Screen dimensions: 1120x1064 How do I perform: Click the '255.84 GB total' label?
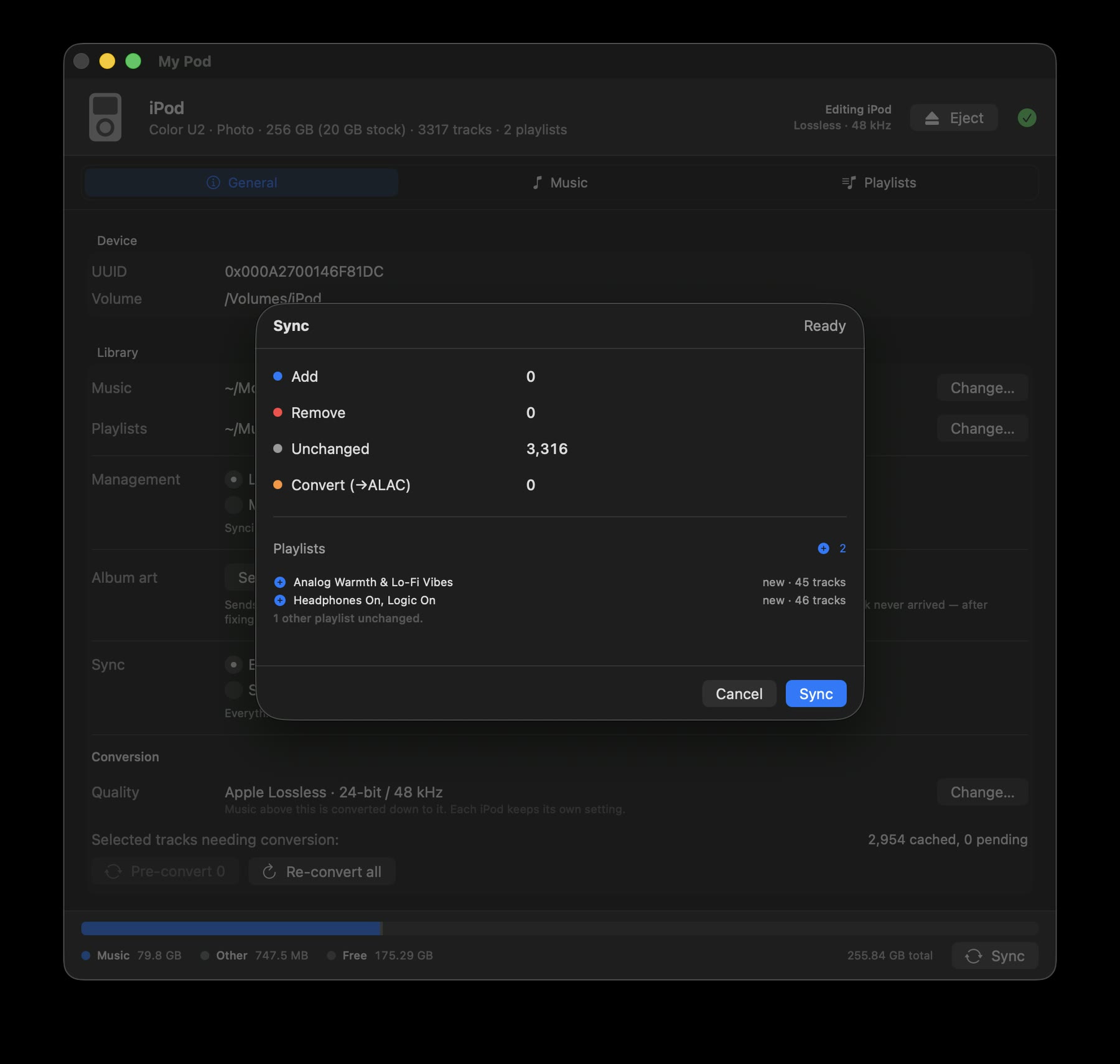[x=890, y=956]
